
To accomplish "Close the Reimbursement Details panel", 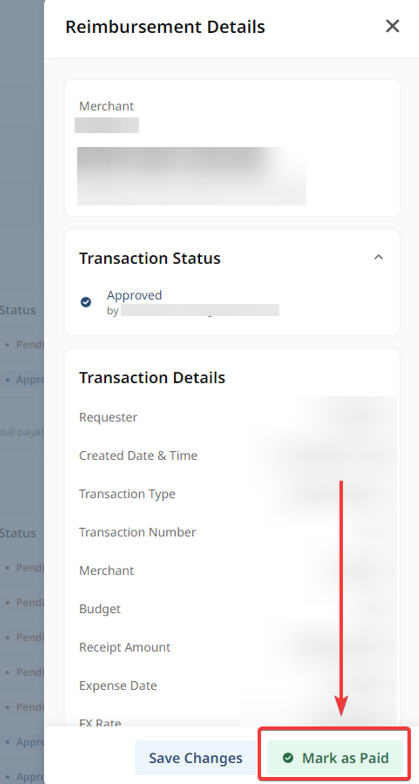I will point(392,26).
